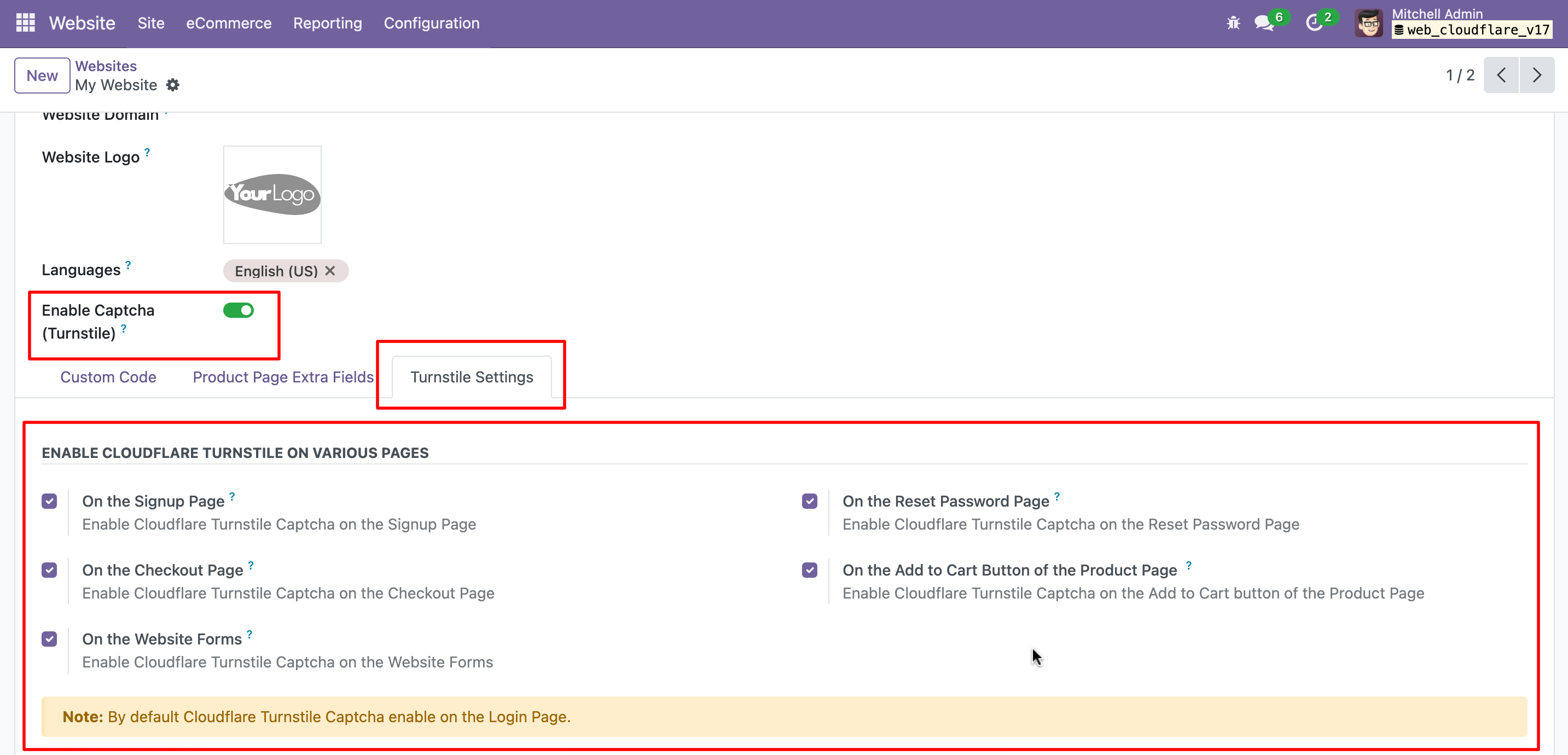Open the apps grid menu icon

pyautogui.click(x=25, y=22)
